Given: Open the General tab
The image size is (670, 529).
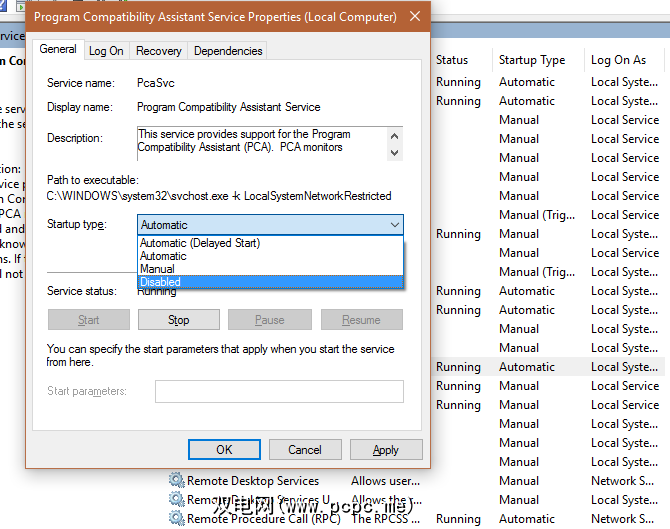Looking at the screenshot, I should [x=58, y=49].
